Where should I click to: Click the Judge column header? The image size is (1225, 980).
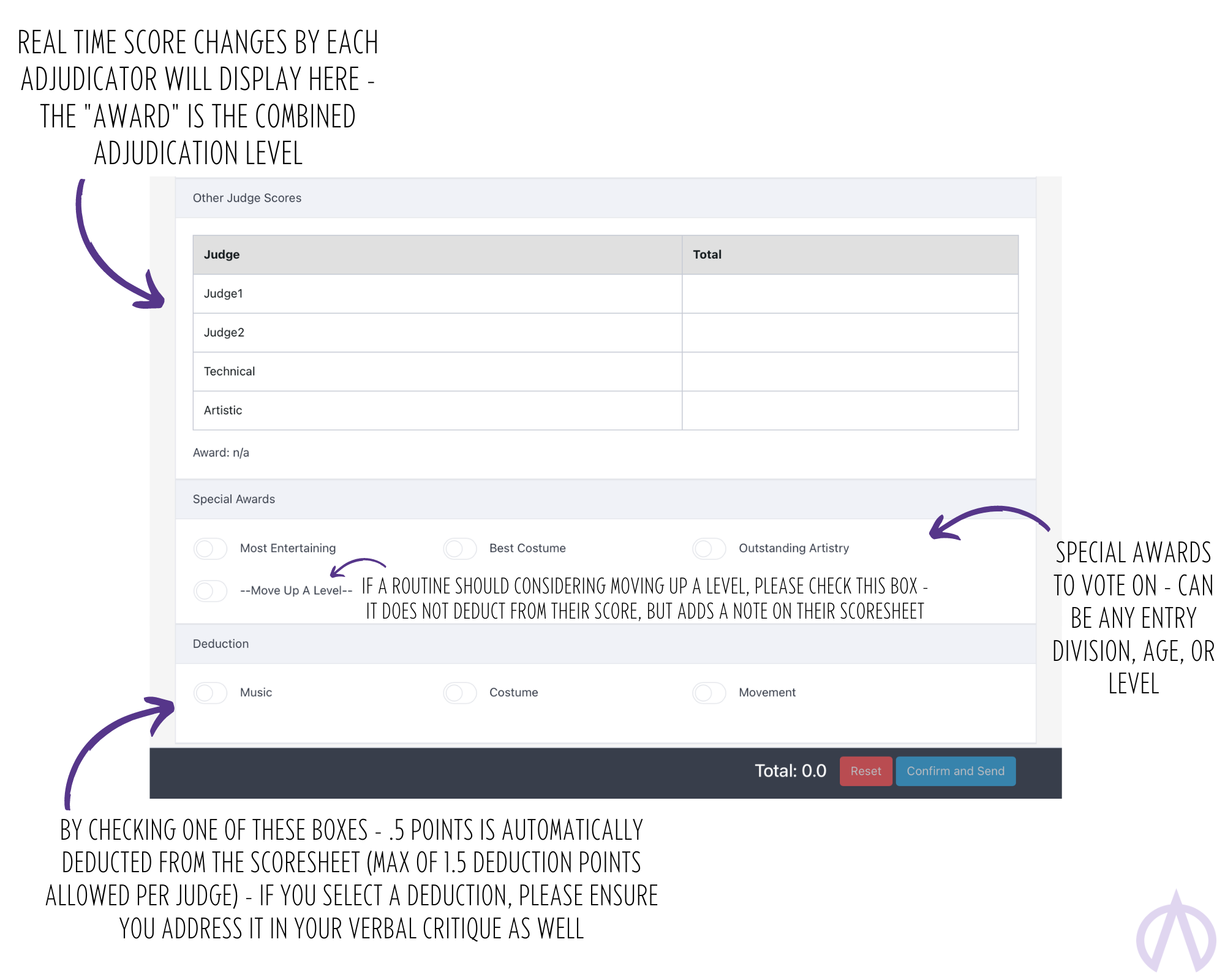[x=437, y=255]
